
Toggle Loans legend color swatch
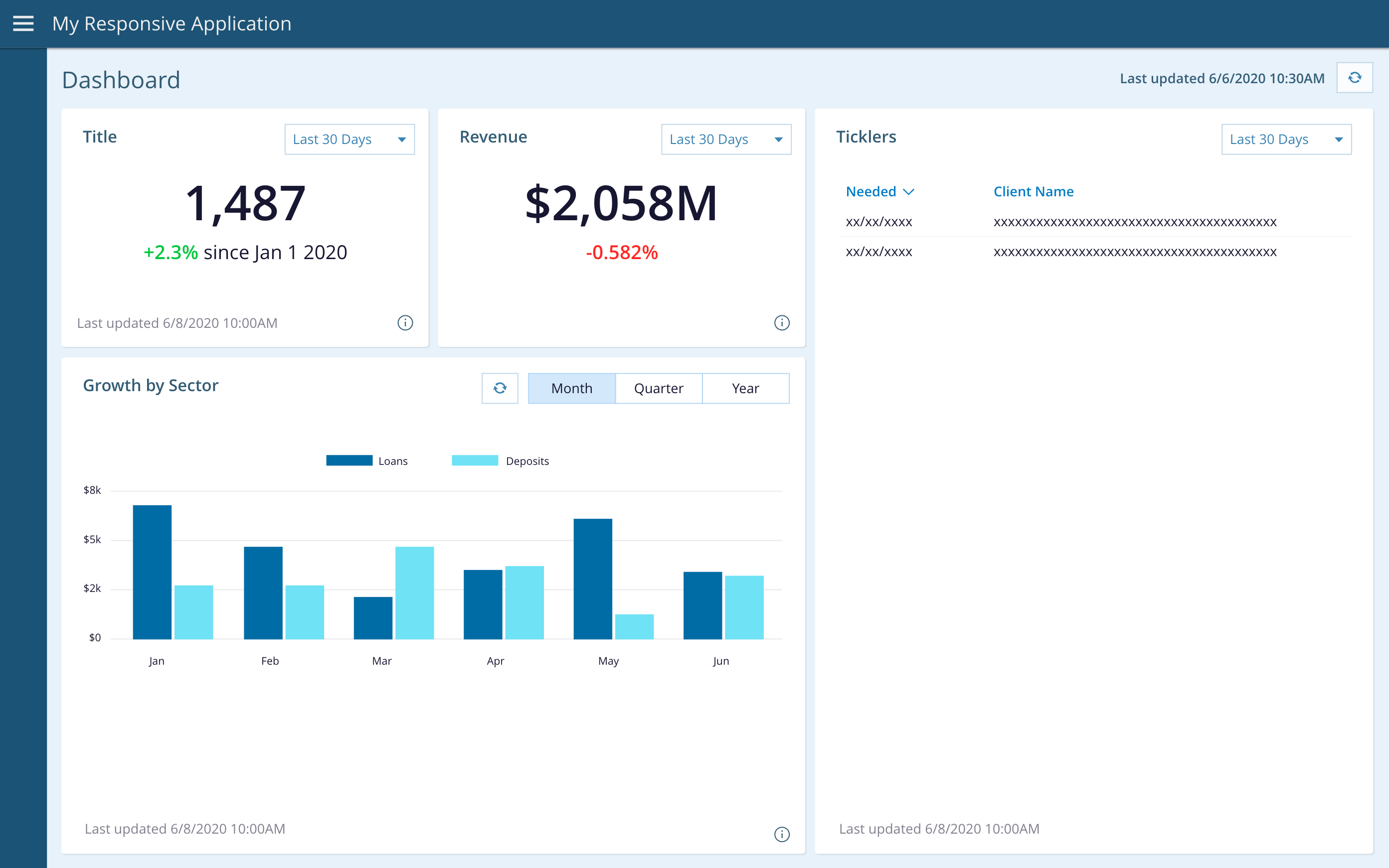pos(349,460)
